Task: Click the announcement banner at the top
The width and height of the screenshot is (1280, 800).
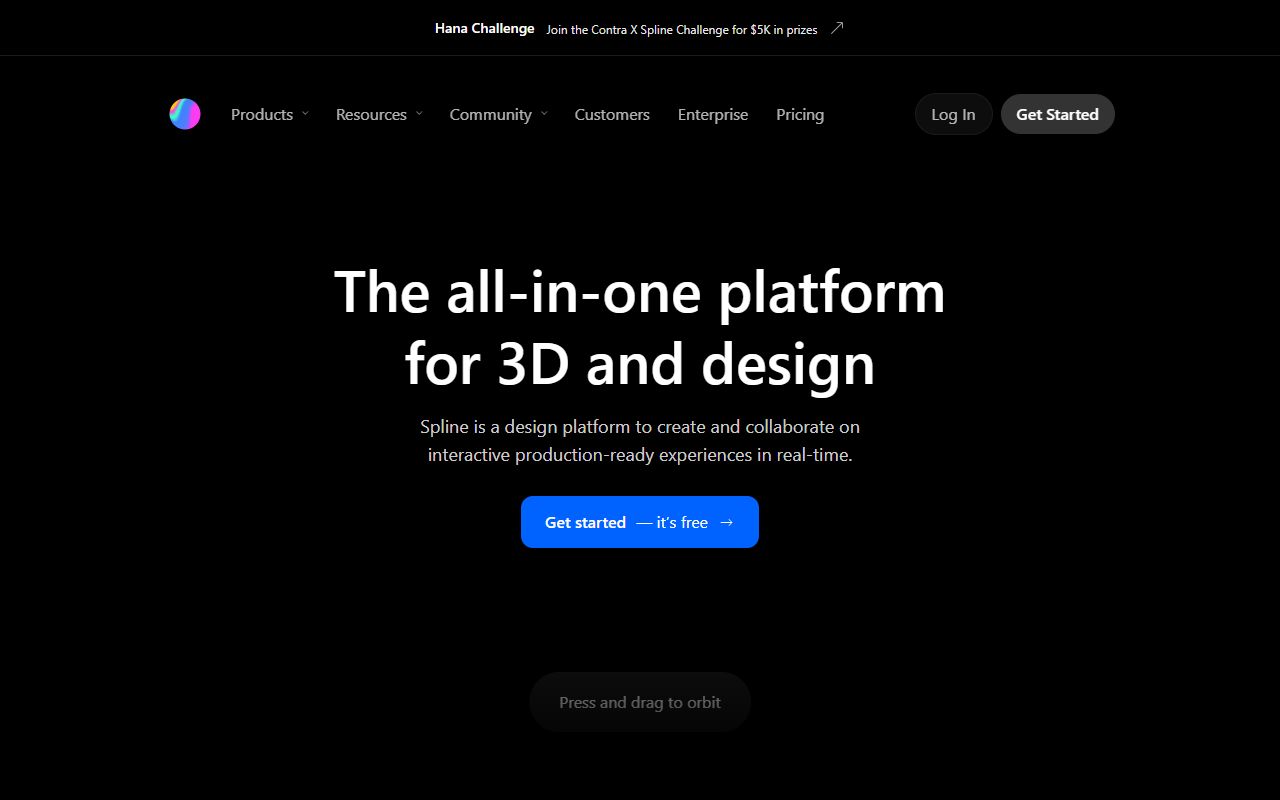Action: 640,27
